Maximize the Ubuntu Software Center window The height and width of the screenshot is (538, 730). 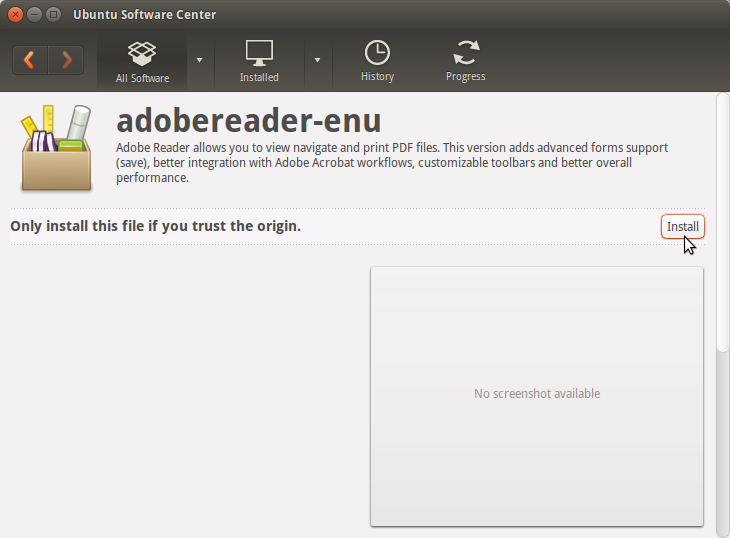coord(54,14)
